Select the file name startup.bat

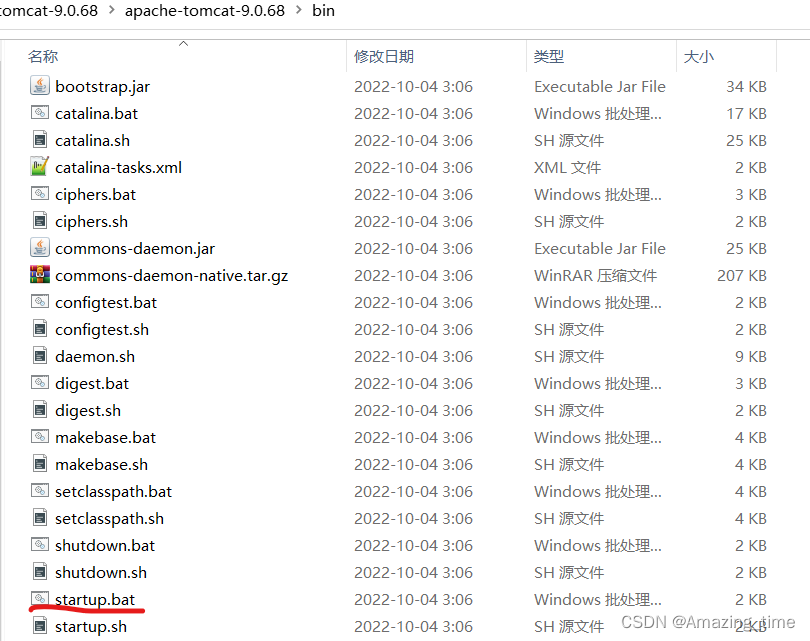[95, 599]
